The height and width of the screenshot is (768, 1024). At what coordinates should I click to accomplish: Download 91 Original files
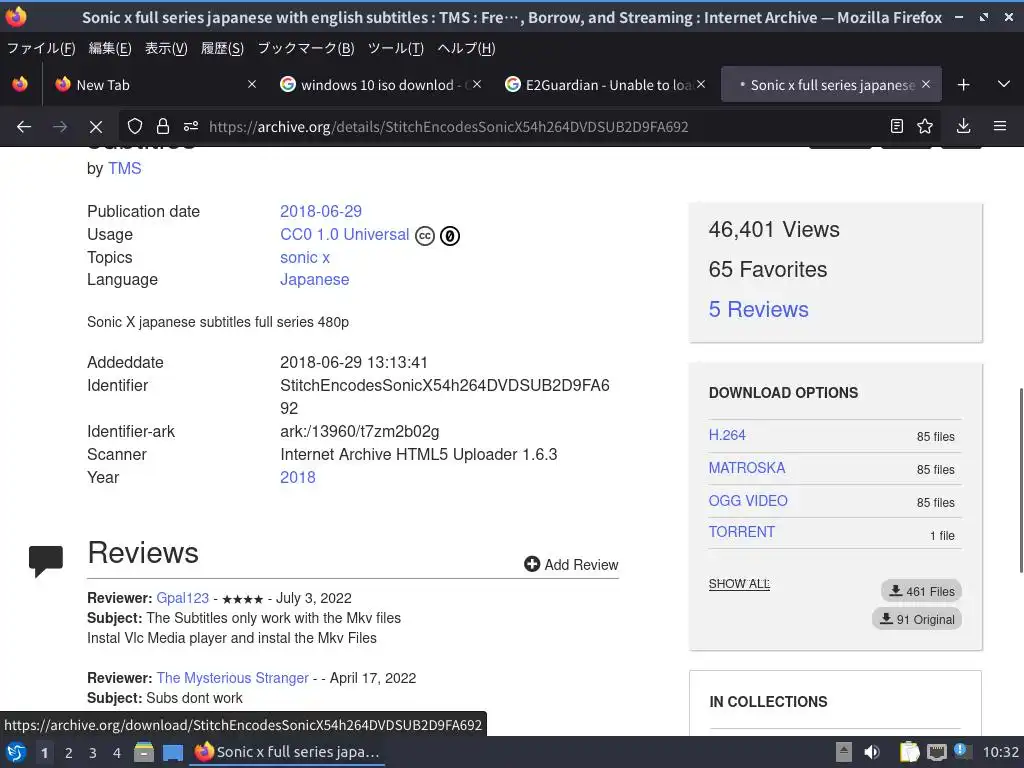click(x=917, y=619)
